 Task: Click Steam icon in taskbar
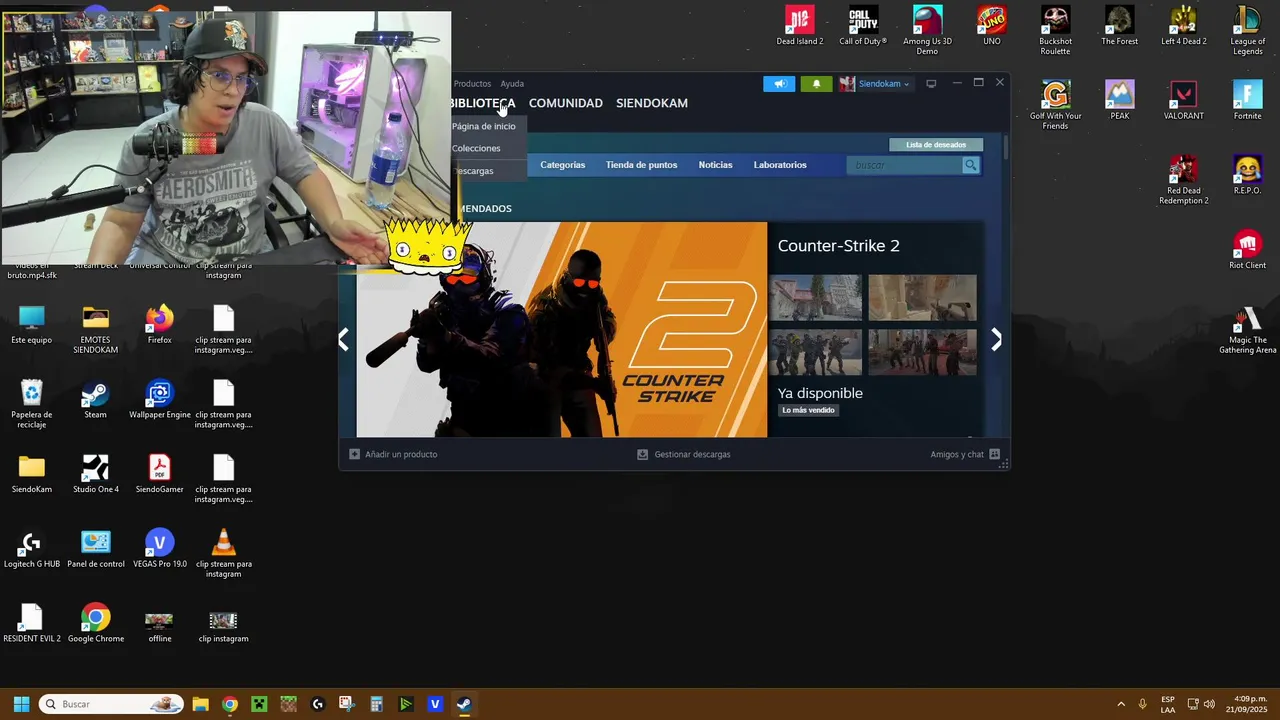pos(464,704)
